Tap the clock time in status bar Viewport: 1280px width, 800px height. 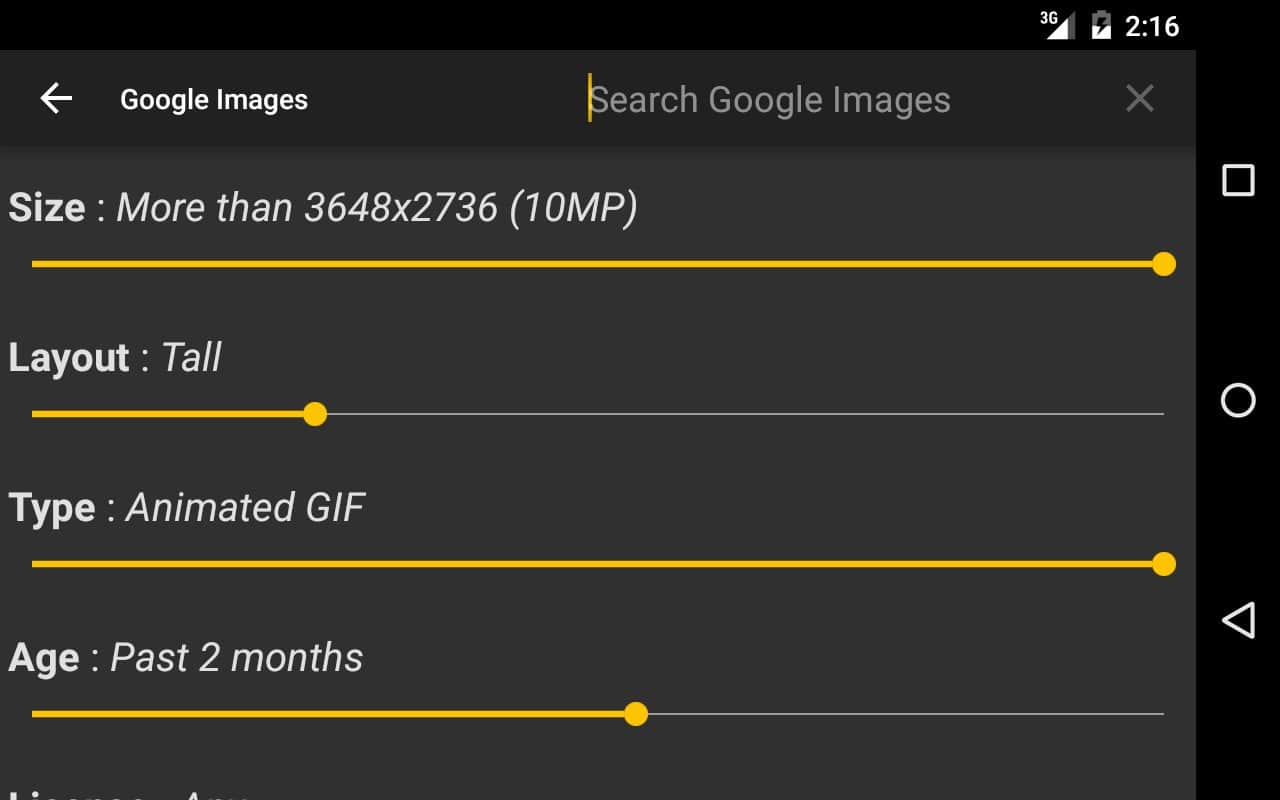[x=1152, y=26]
